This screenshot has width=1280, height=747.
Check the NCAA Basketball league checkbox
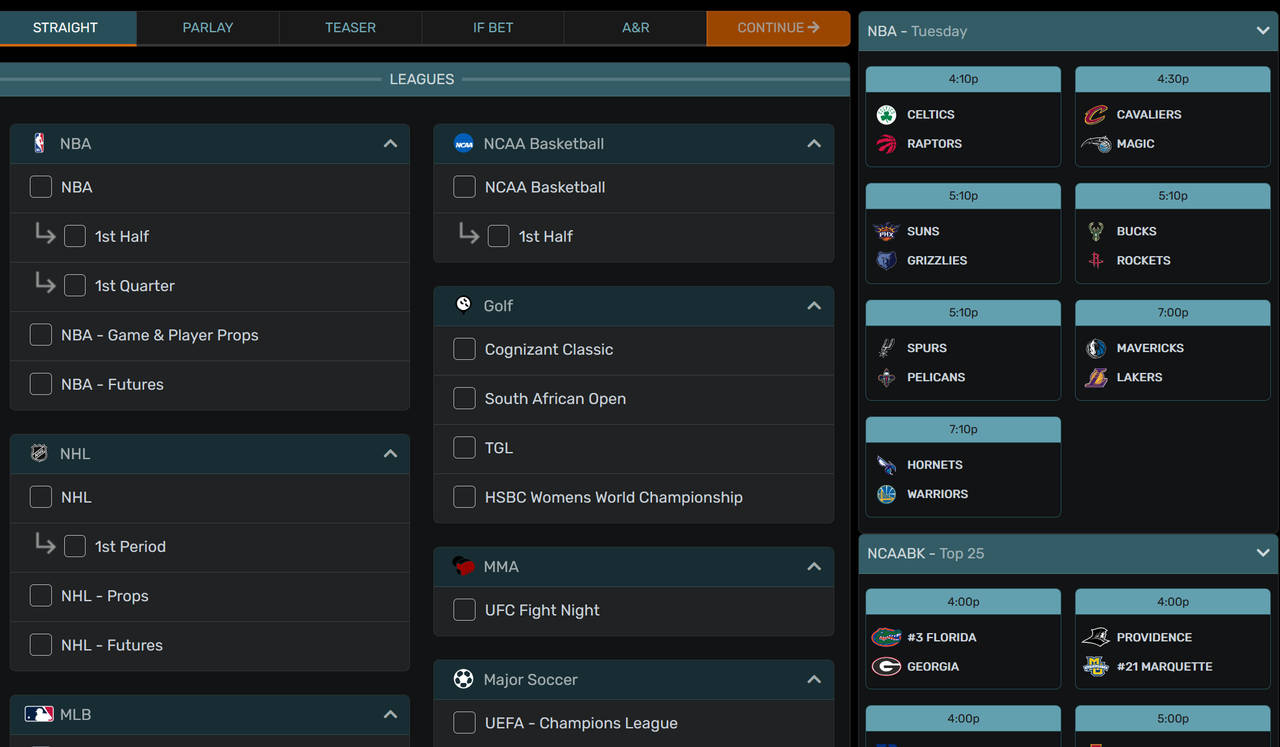pos(465,187)
